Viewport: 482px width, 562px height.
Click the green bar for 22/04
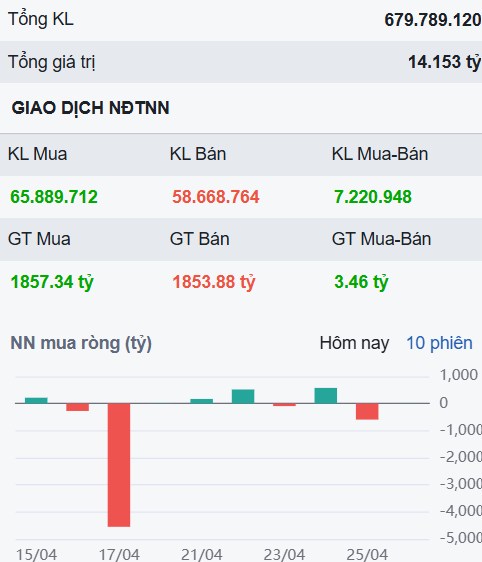pos(243,396)
